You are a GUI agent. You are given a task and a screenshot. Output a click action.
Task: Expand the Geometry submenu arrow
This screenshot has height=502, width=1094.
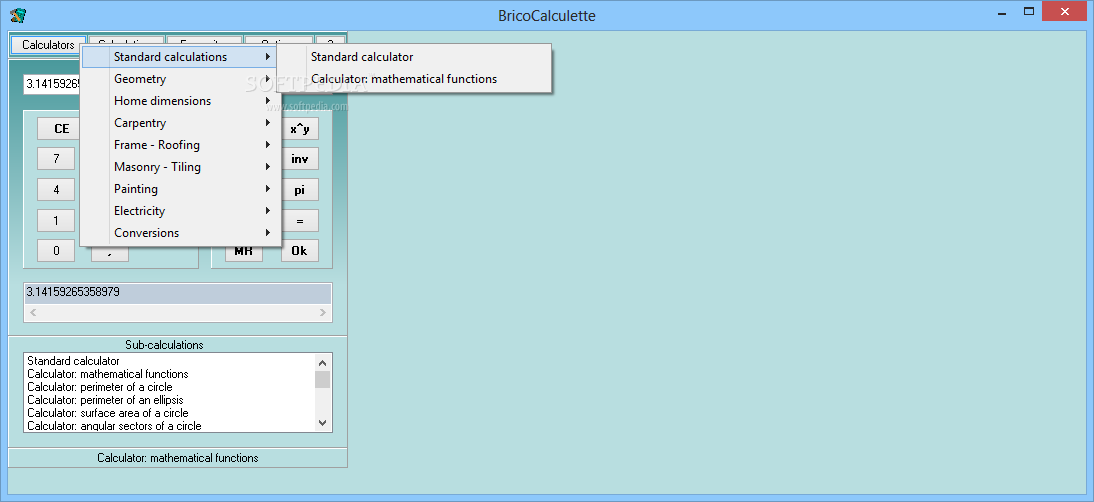point(268,79)
